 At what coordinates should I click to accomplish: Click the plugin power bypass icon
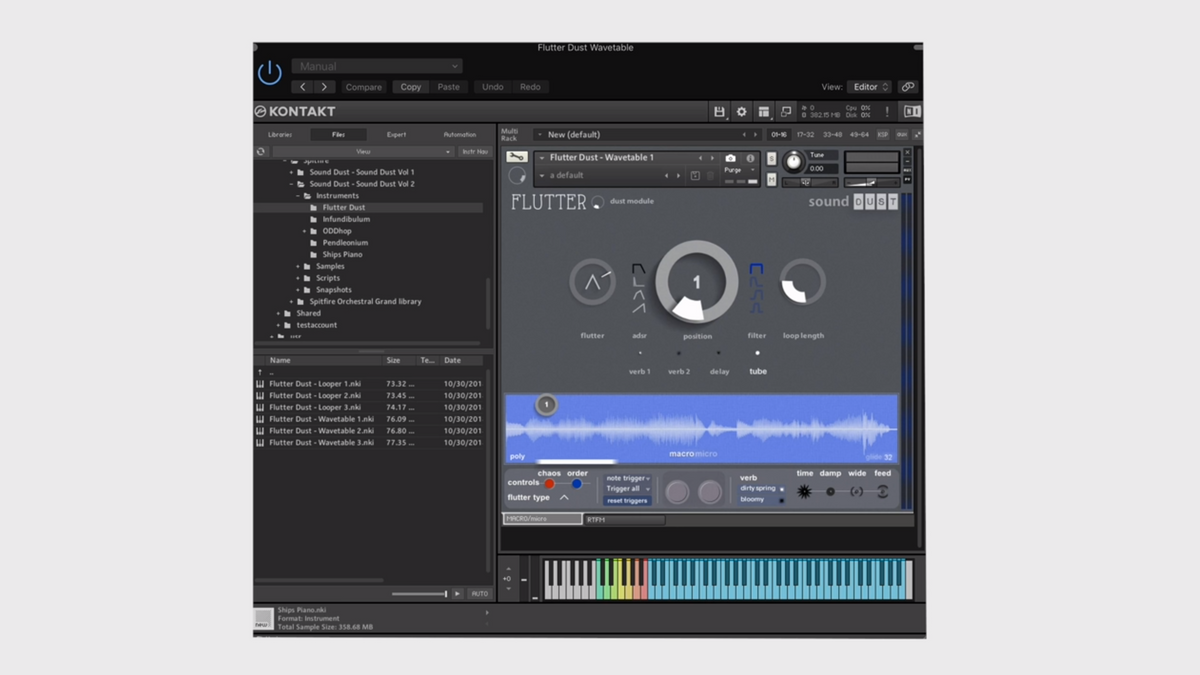coord(270,73)
